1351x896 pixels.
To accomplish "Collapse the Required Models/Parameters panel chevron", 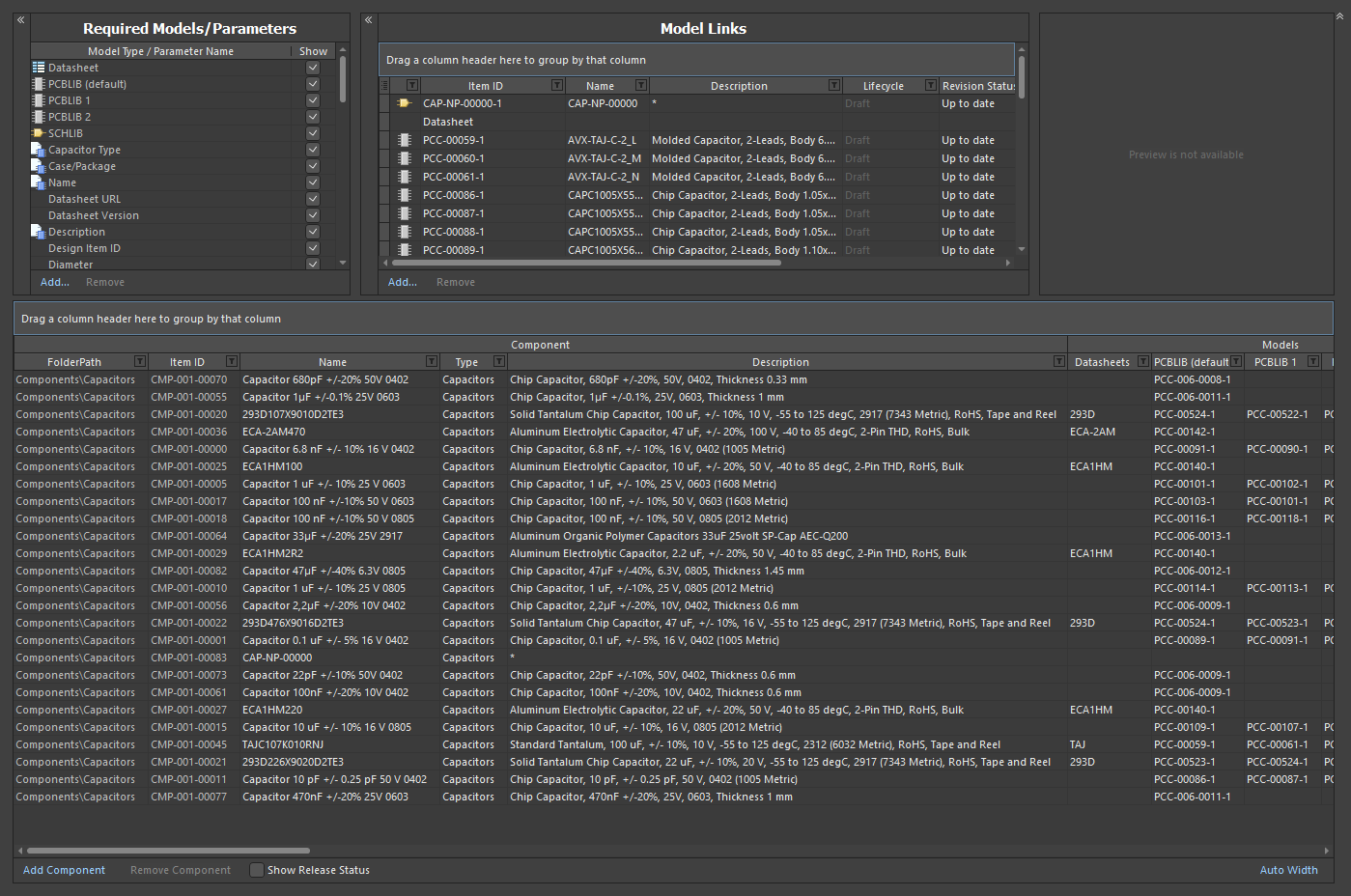I will [x=20, y=19].
